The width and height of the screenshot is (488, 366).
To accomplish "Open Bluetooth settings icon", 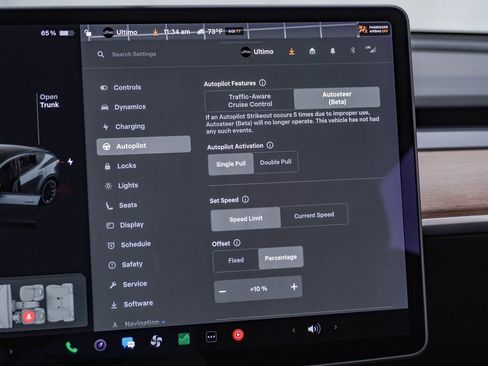I will (x=352, y=50).
